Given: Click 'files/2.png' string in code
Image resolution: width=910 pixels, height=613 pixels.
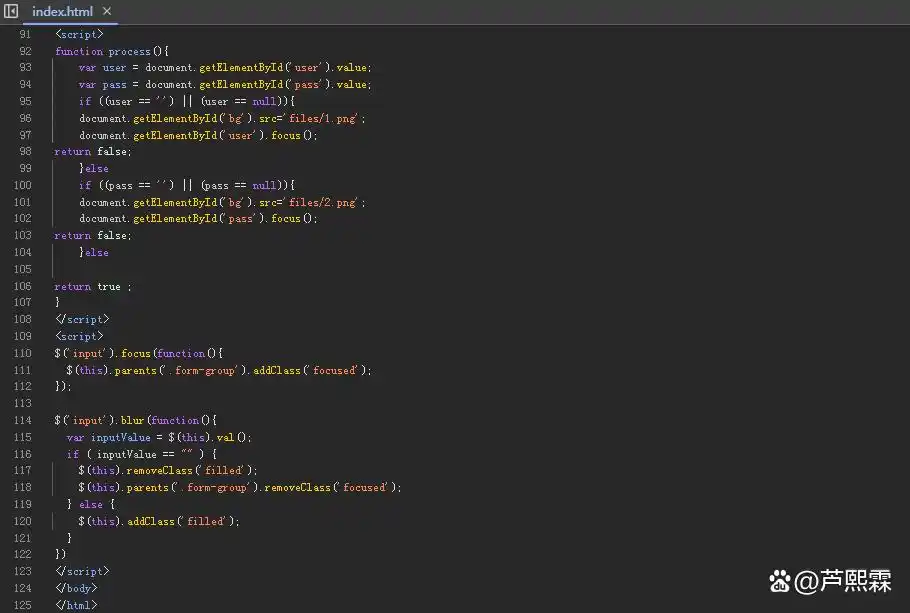Looking at the screenshot, I should [x=323, y=203].
